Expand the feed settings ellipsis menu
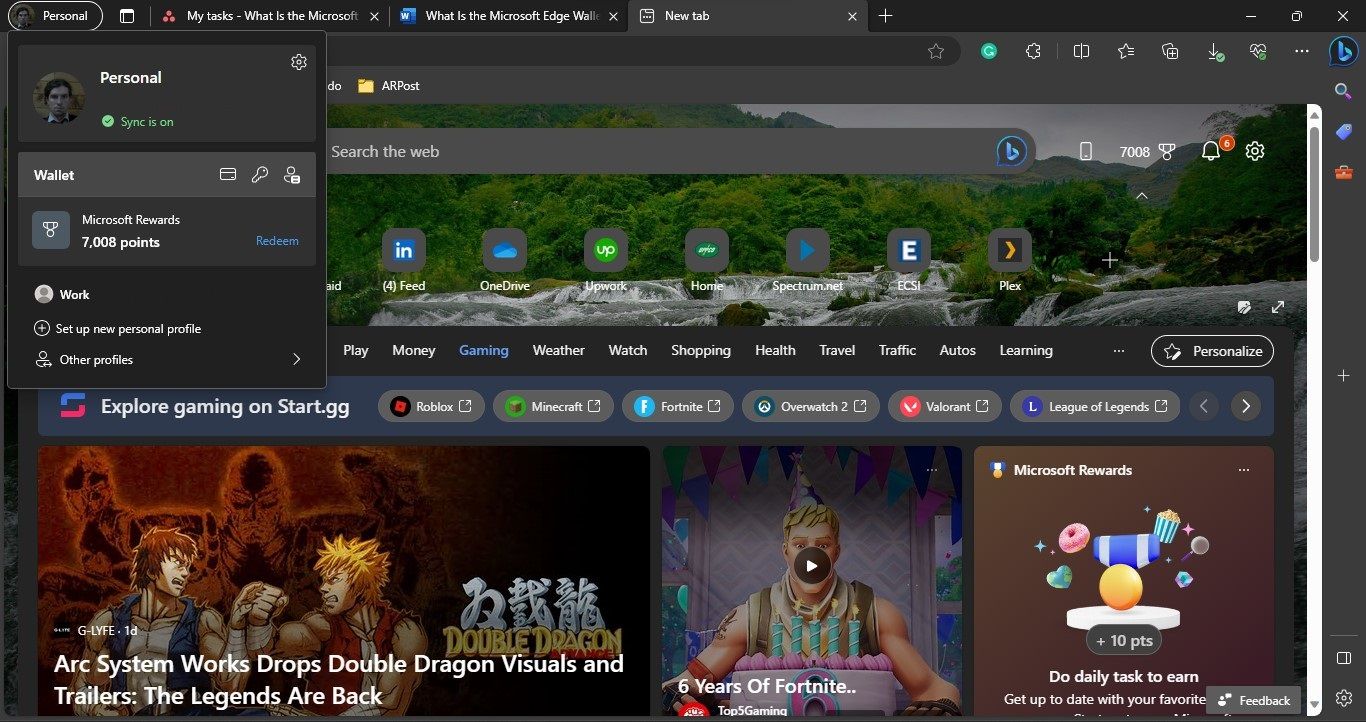Viewport: 1366px width, 722px height. point(1119,350)
